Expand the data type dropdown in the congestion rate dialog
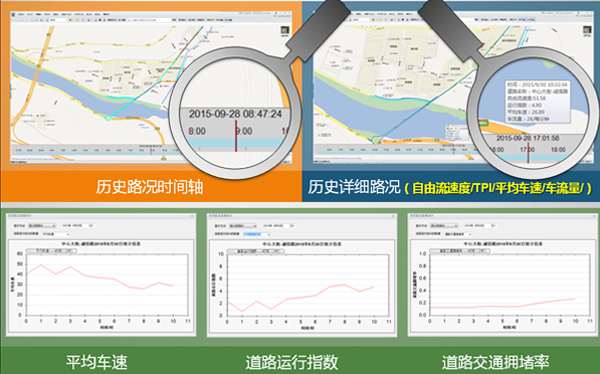This screenshot has width=600, height=374. (458, 234)
